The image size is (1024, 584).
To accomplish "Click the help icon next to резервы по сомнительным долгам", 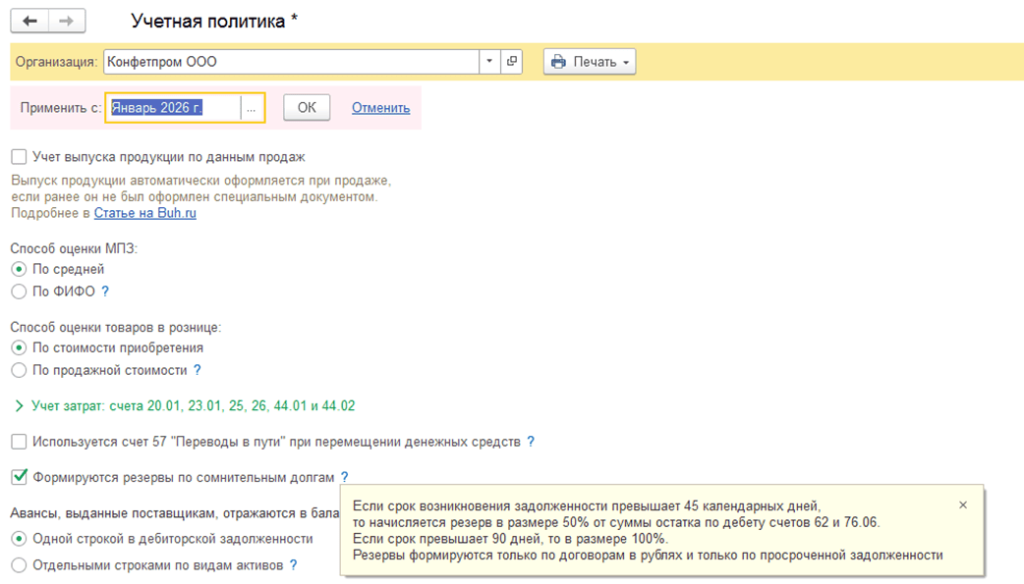I will [344, 477].
